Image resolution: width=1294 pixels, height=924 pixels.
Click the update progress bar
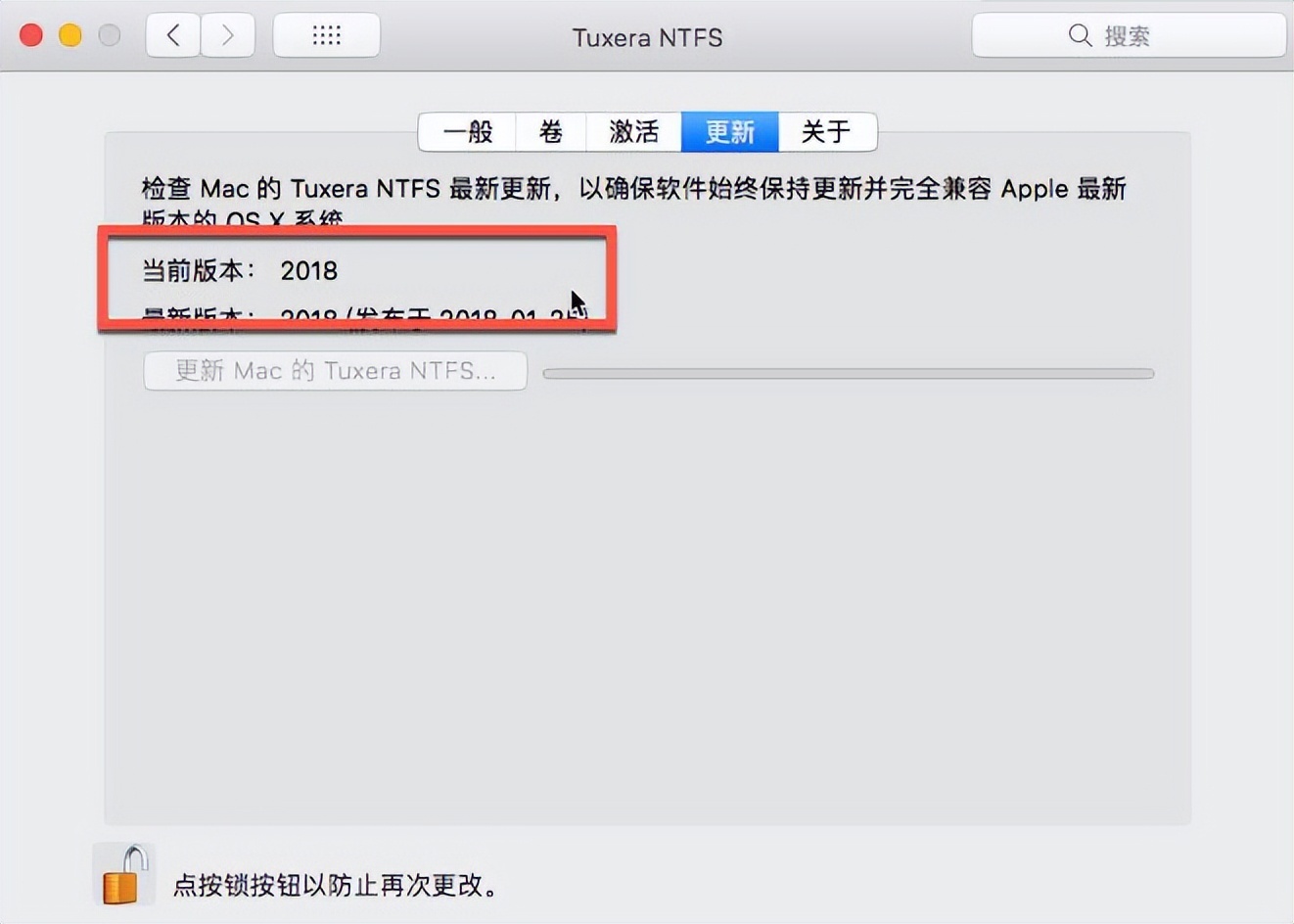(849, 373)
